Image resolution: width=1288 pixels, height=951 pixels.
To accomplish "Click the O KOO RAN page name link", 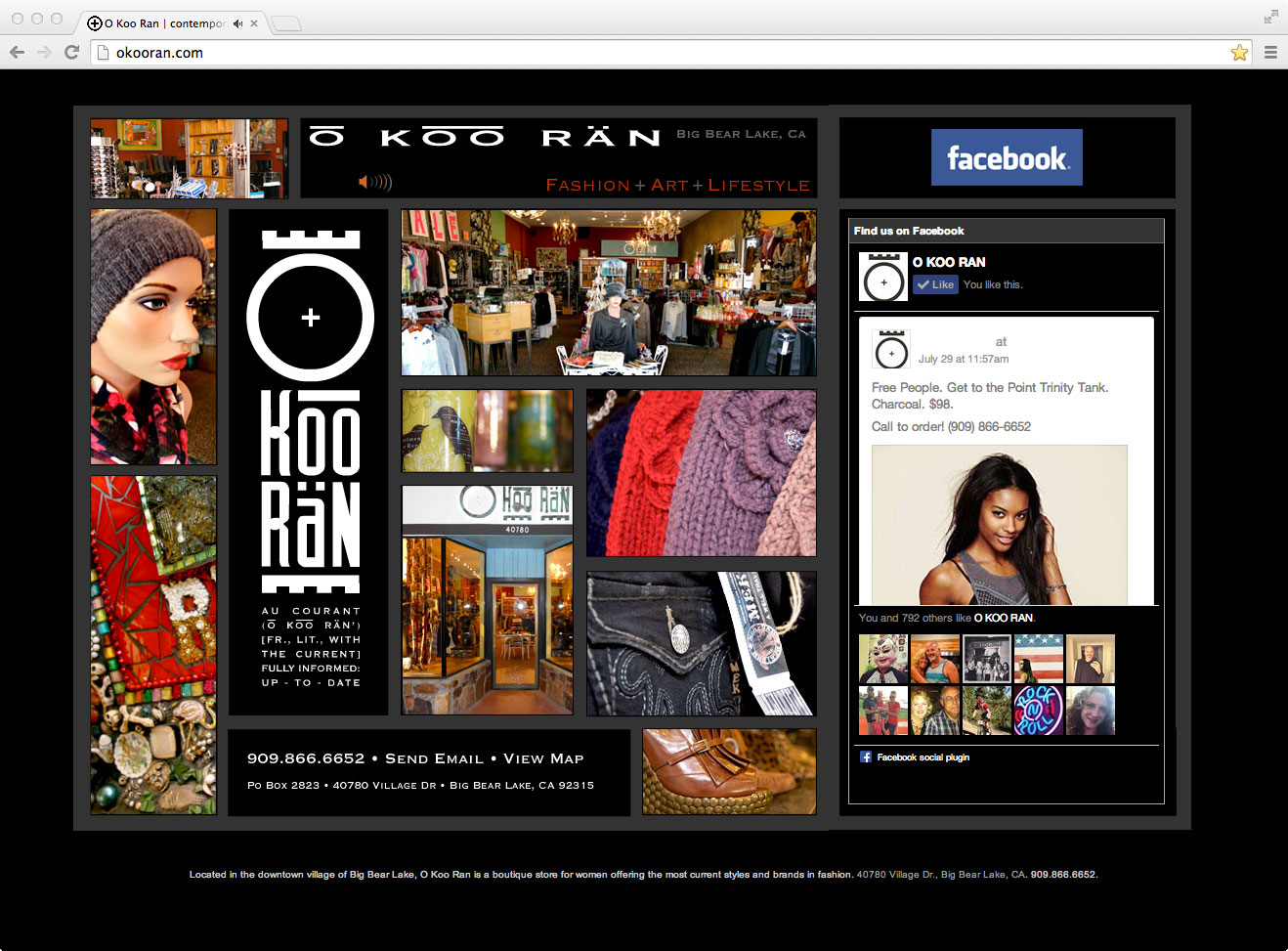I will (x=949, y=262).
